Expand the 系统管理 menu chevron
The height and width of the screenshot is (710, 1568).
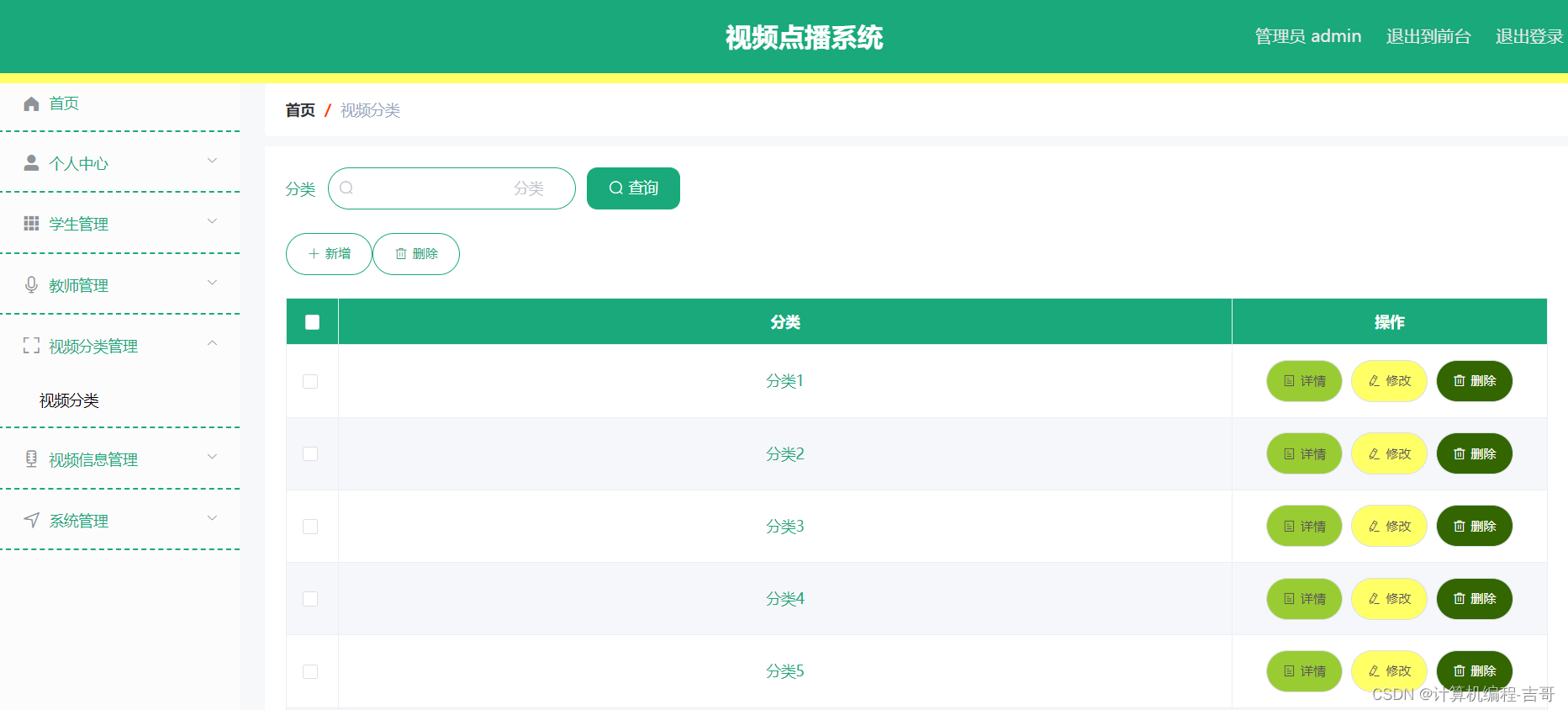coord(213,518)
